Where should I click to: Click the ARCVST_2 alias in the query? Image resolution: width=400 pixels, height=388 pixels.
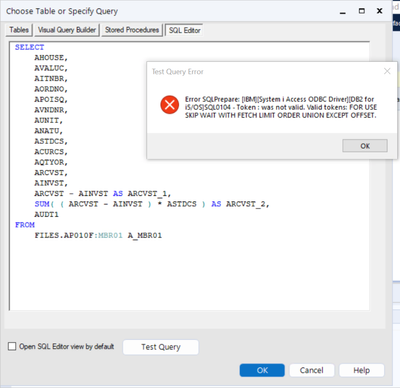click(247, 204)
